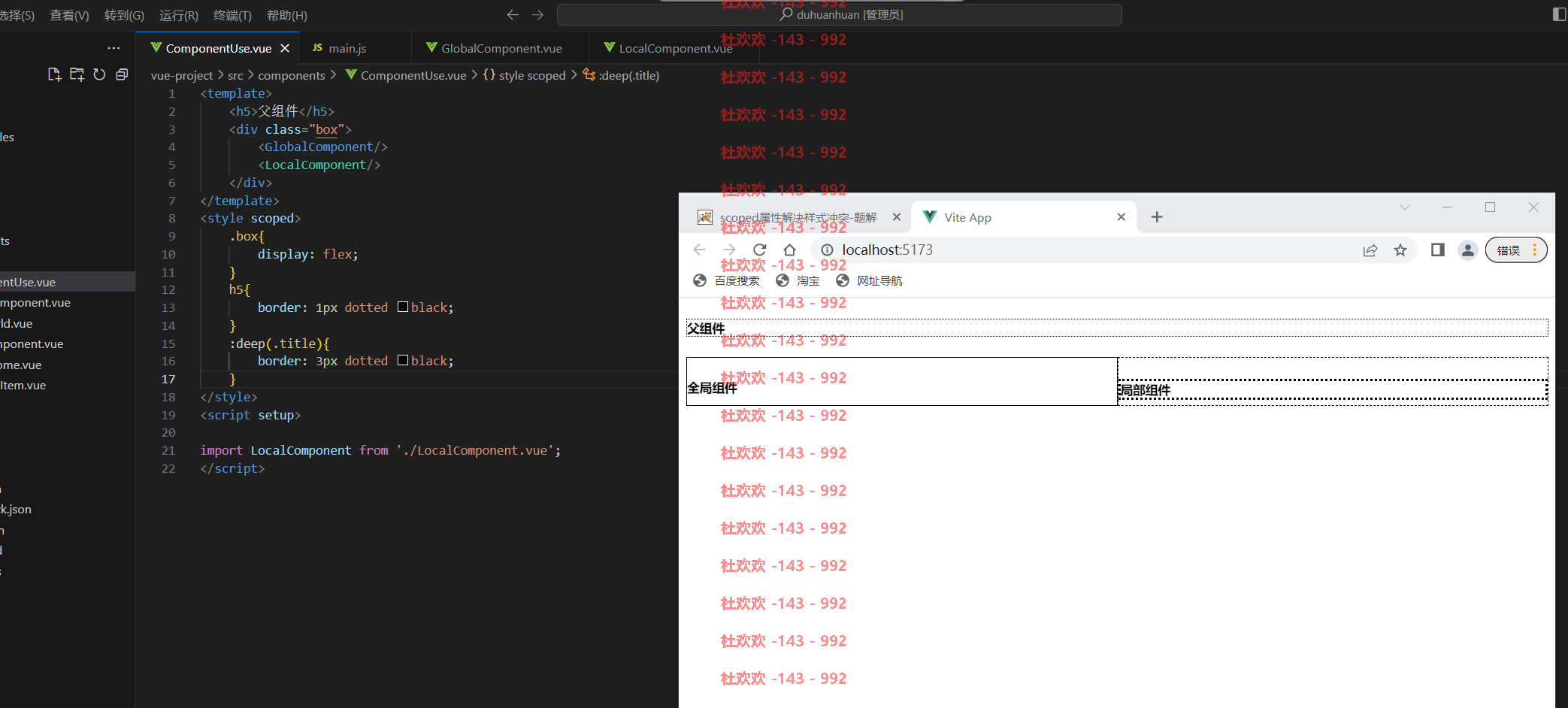Switch to the GlobalComponent.vue editor tab
Screen dimensions: 1568x708
(x=500, y=48)
